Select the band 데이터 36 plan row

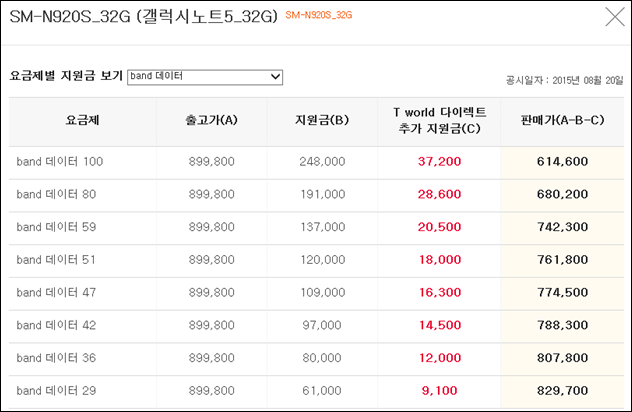(316, 358)
